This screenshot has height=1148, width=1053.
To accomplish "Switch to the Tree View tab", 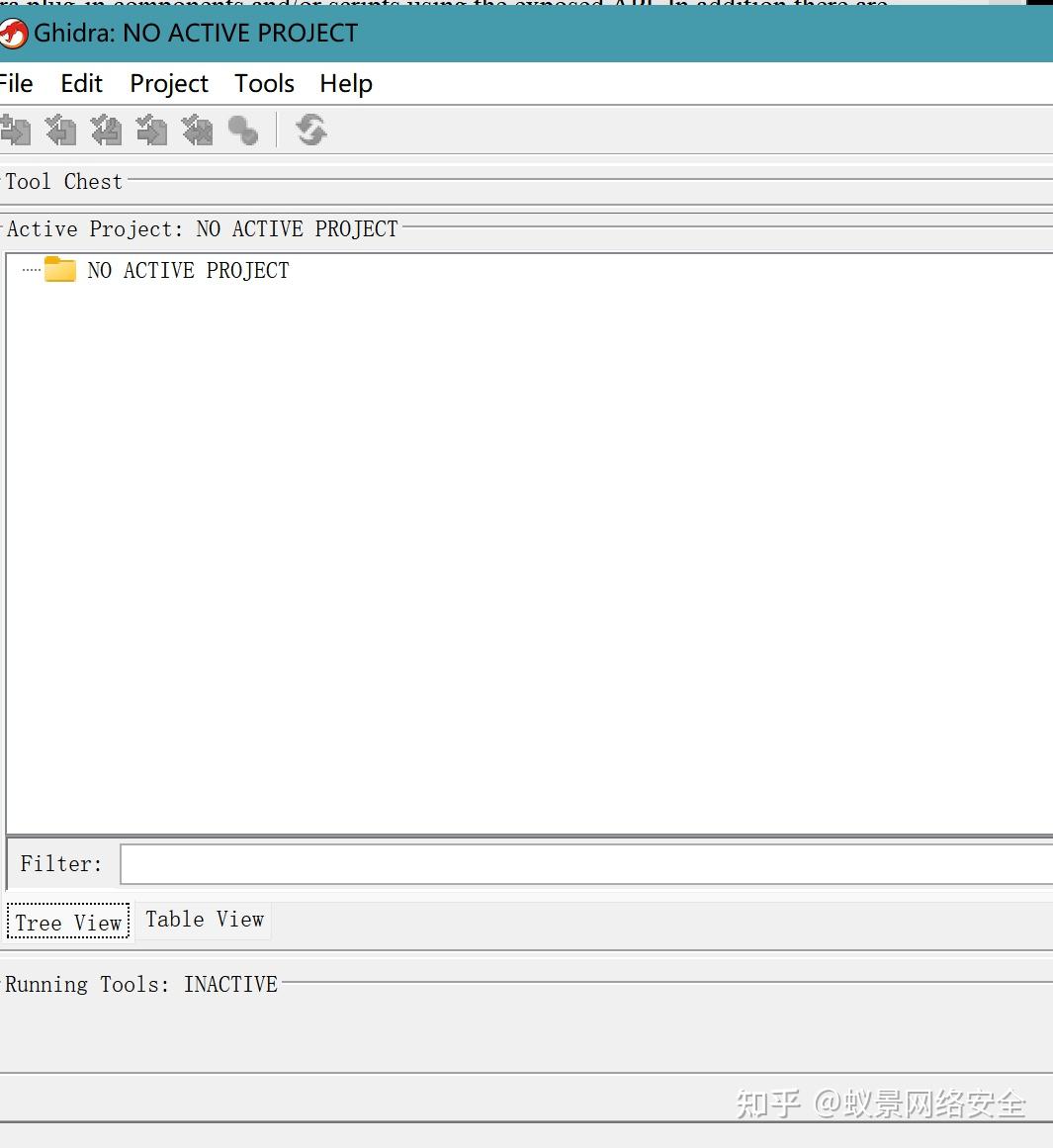I will (68, 922).
